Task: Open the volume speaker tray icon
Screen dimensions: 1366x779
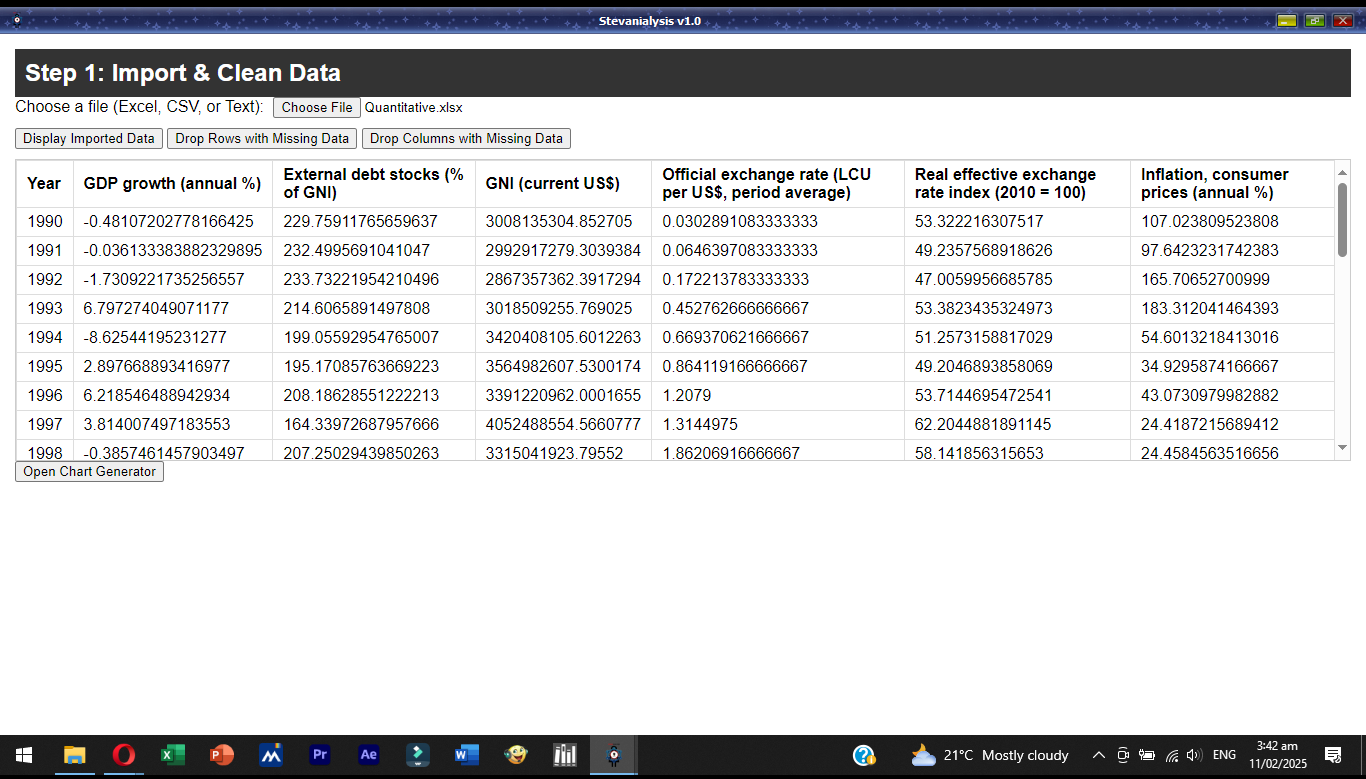Action: pyautogui.click(x=1194, y=755)
